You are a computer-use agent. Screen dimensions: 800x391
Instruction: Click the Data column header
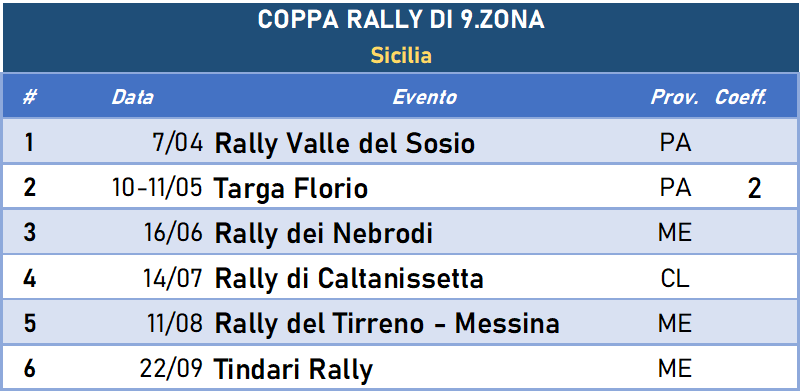tap(132, 97)
